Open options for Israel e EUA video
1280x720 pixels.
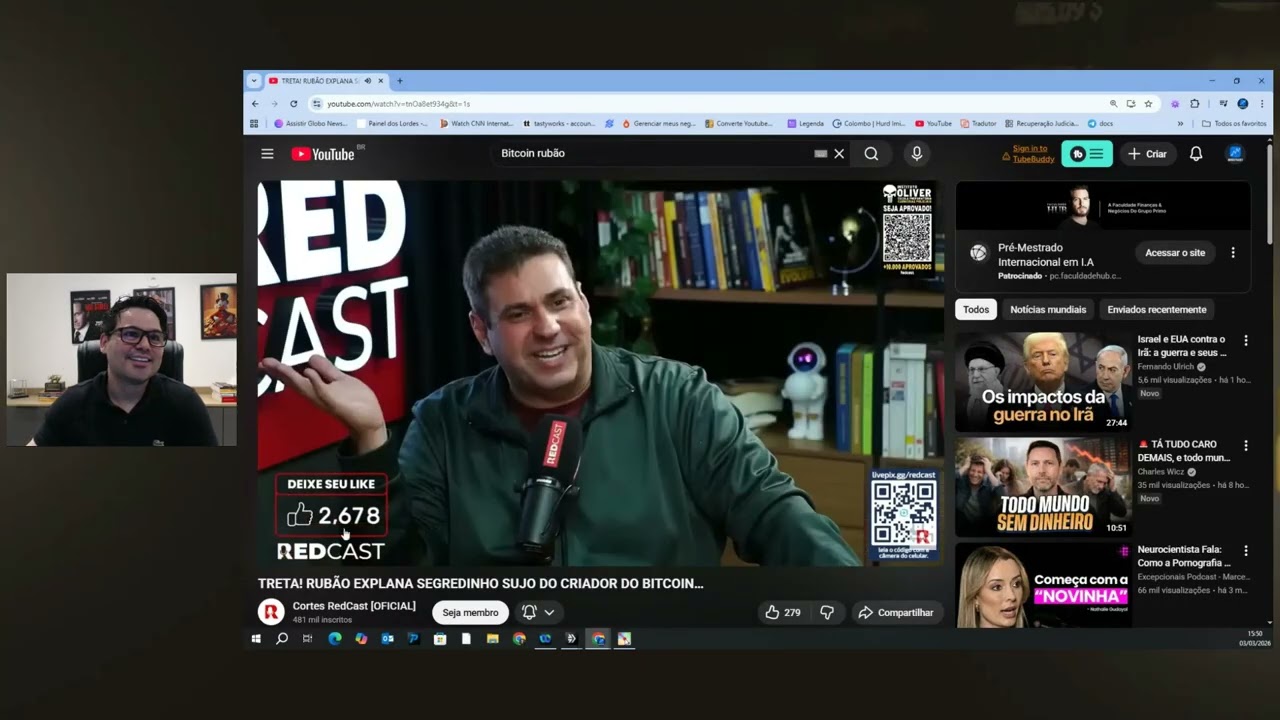pos(1246,340)
